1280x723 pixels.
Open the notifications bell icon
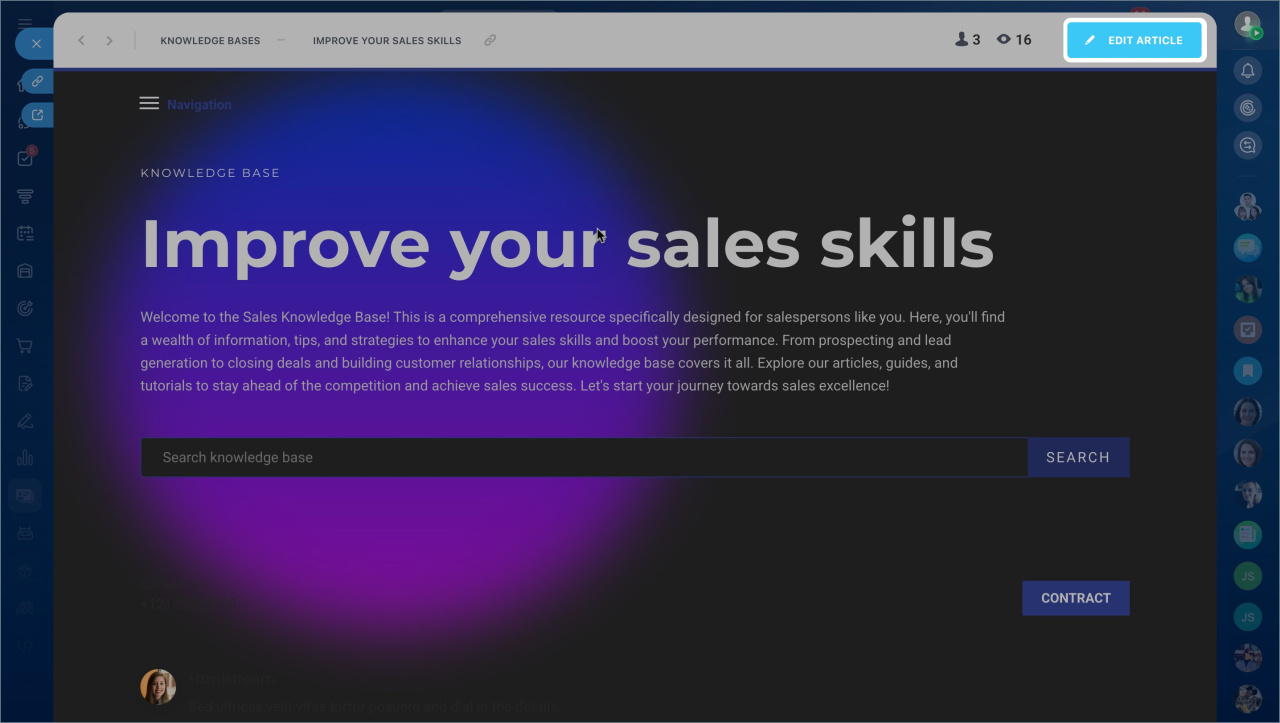click(1247, 70)
